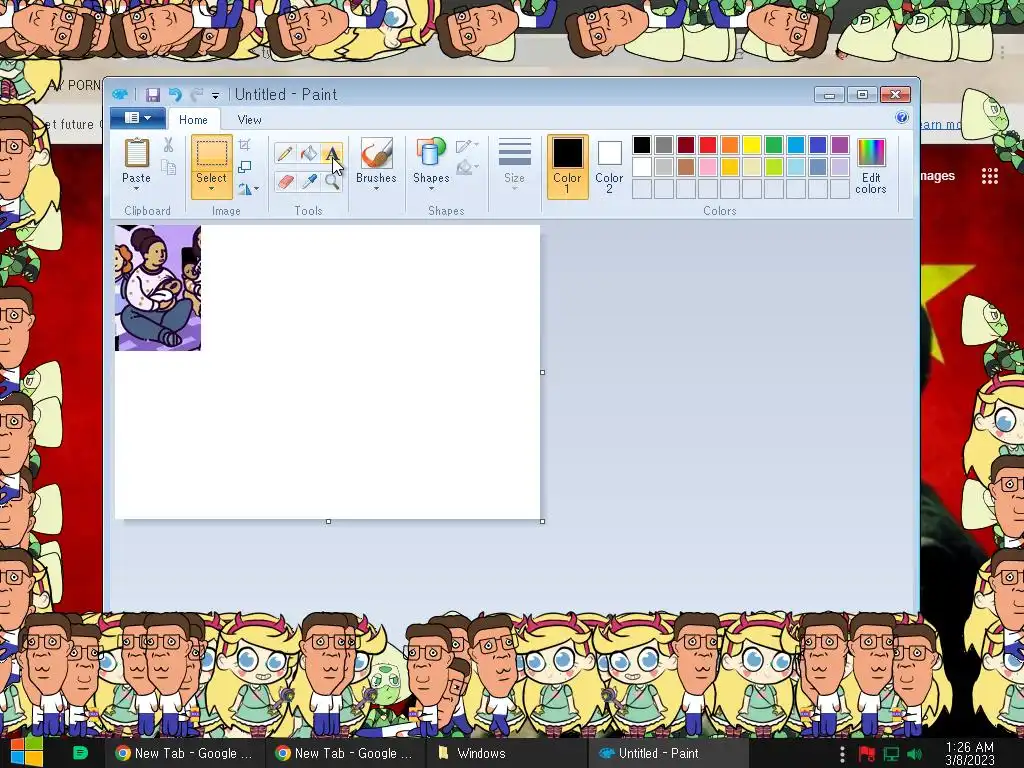Image resolution: width=1024 pixels, height=768 pixels.
Task: Open the Windows Start button
Action: (x=27, y=753)
